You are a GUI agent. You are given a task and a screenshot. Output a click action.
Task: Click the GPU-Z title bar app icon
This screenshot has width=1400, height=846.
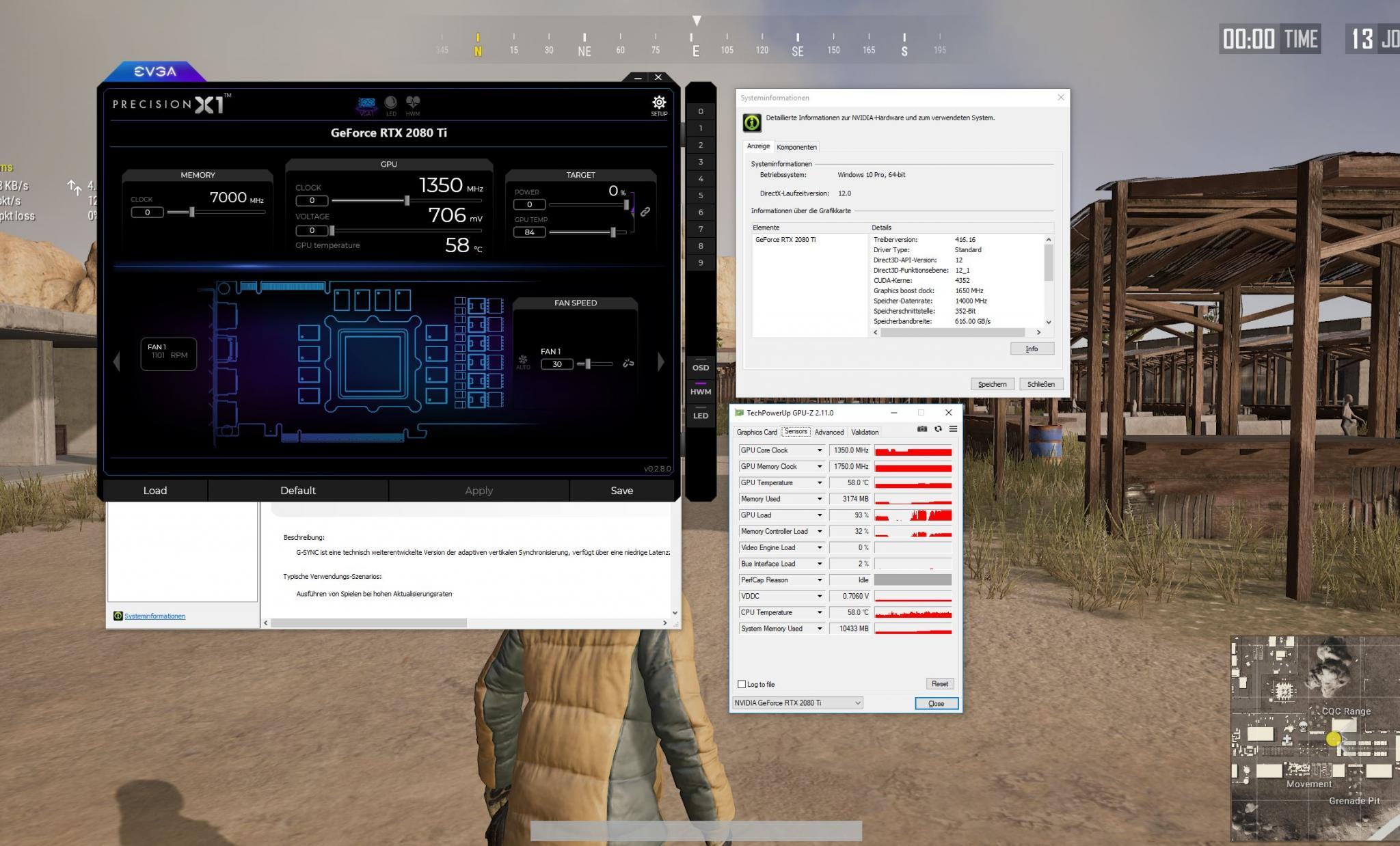click(x=739, y=413)
